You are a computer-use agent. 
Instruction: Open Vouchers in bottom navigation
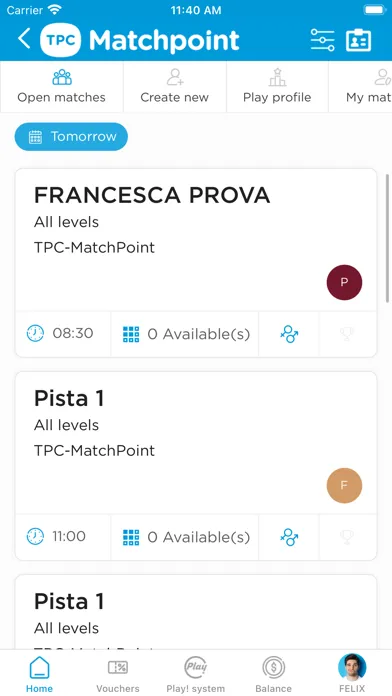tap(118, 674)
